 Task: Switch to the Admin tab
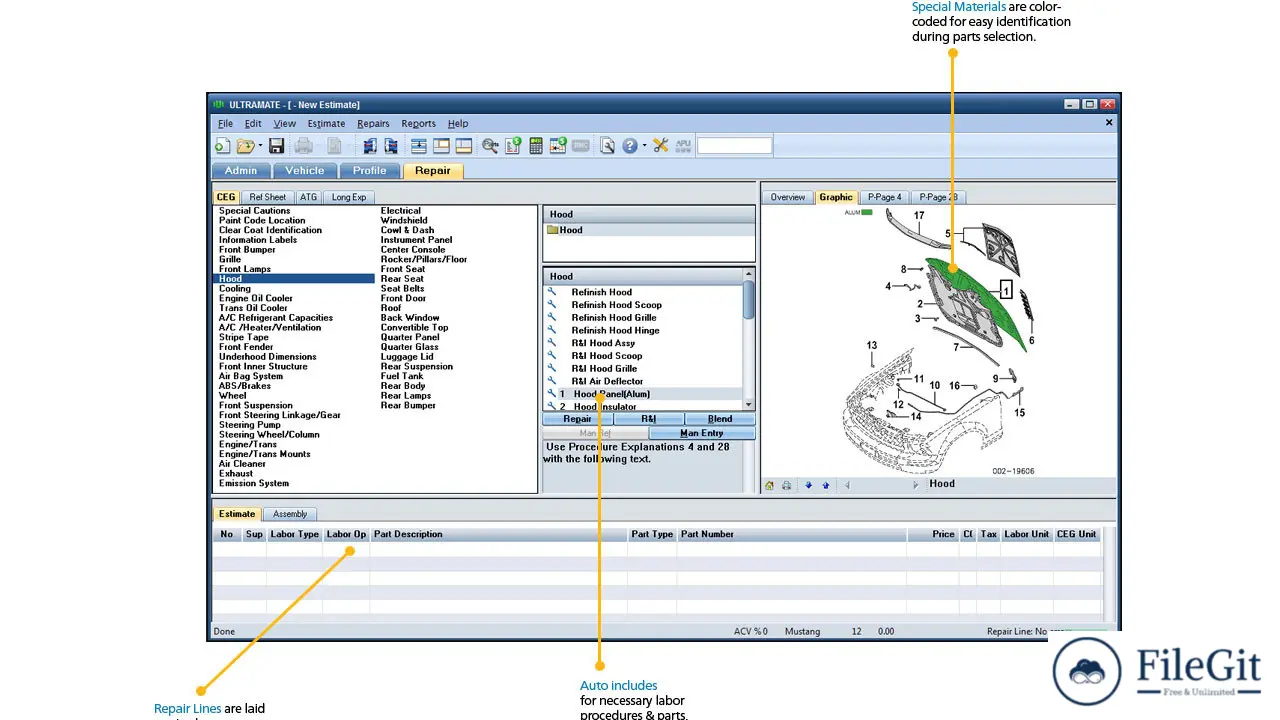pos(240,171)
